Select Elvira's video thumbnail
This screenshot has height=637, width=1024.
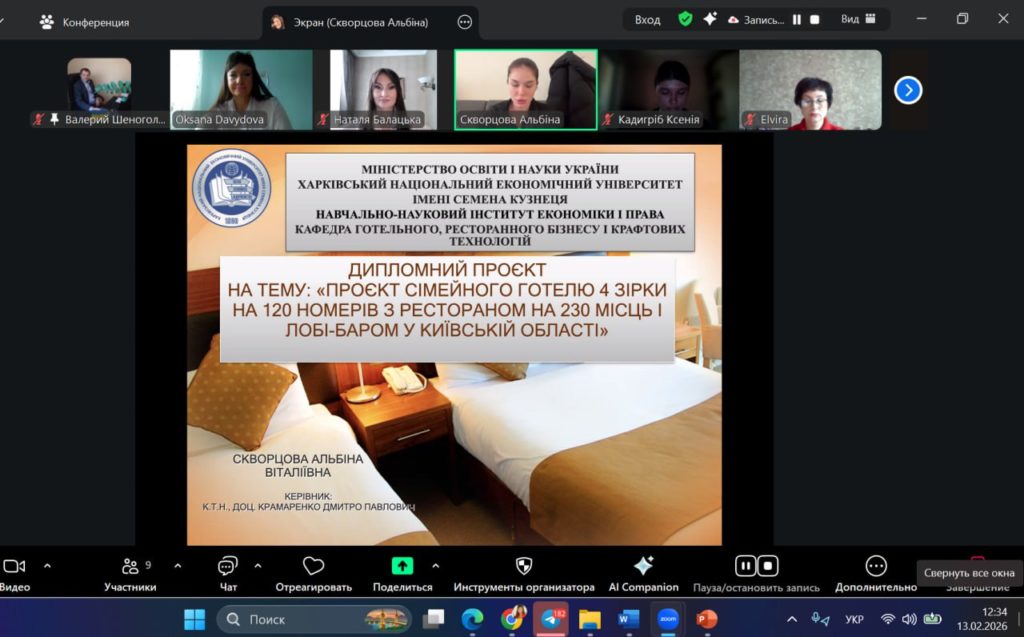(x=810, y=90)
